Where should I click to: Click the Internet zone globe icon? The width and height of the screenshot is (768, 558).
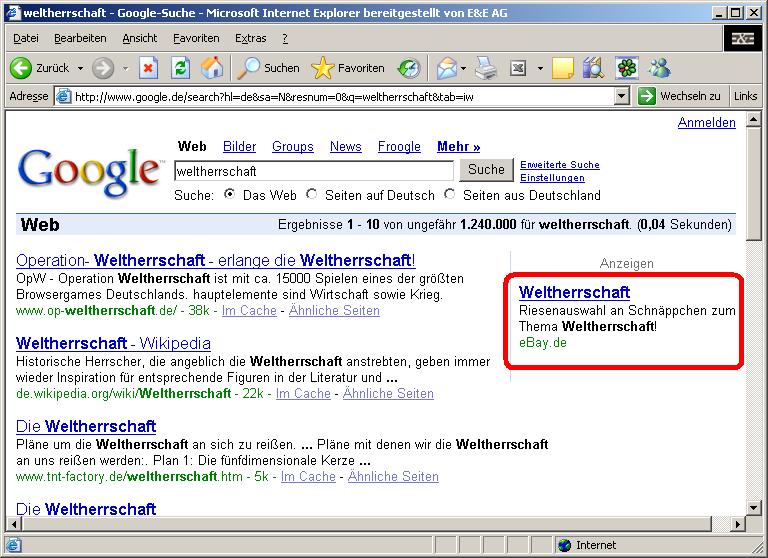[x=564, y=545]
